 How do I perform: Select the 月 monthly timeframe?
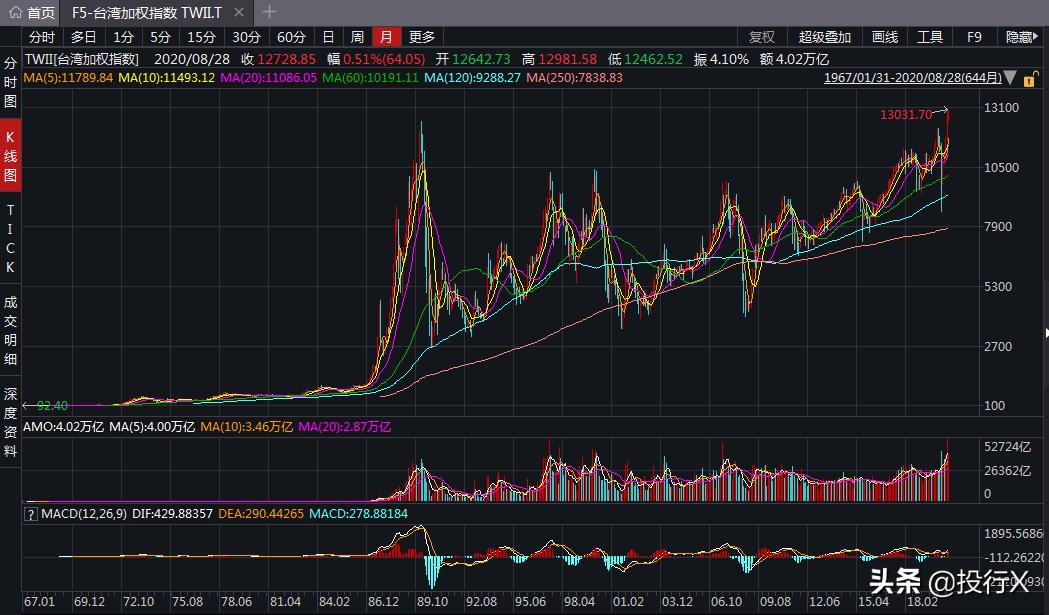tap(386, 37)
